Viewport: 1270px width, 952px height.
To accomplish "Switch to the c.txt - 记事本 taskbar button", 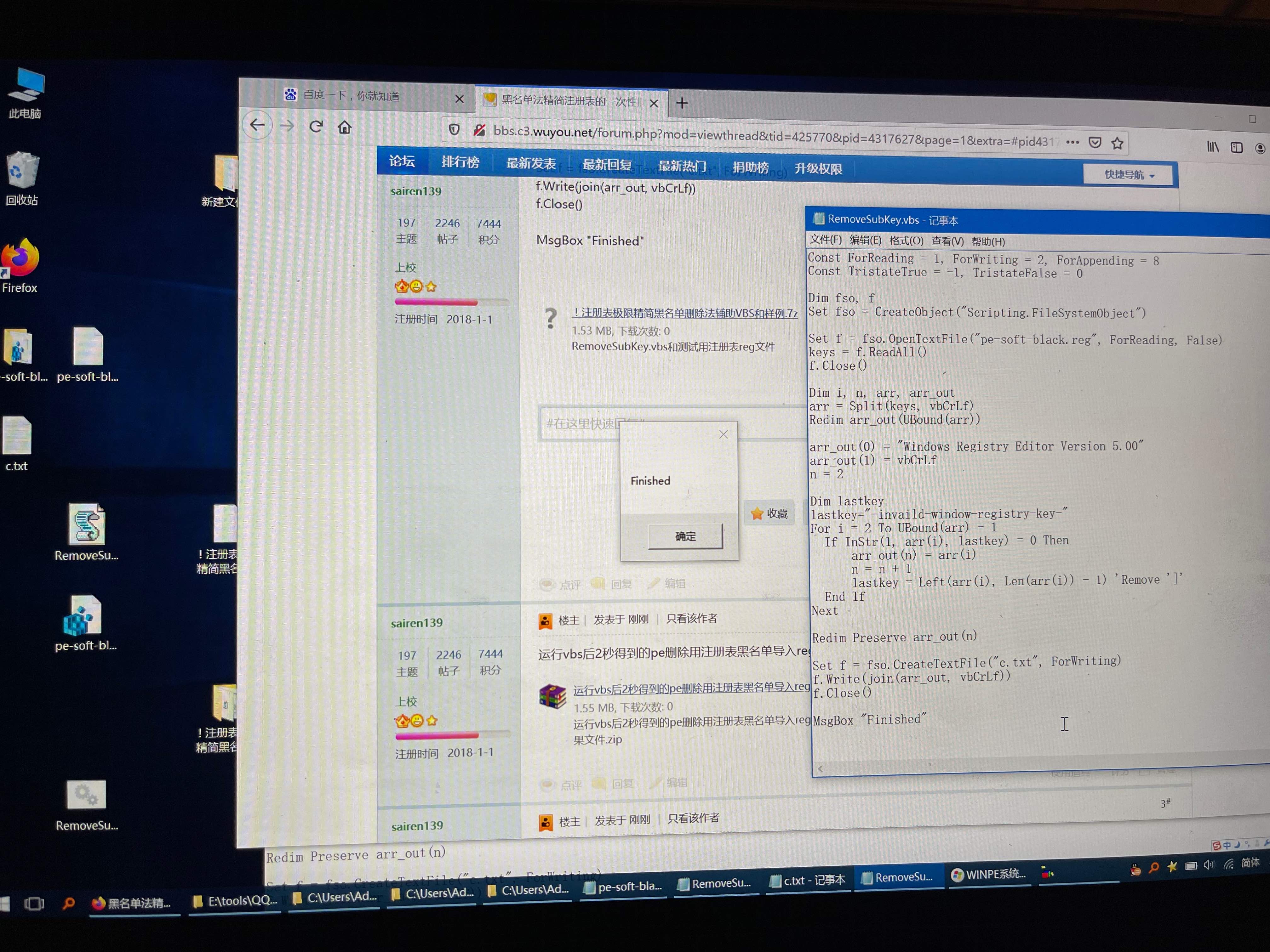I will click(807, 880).
